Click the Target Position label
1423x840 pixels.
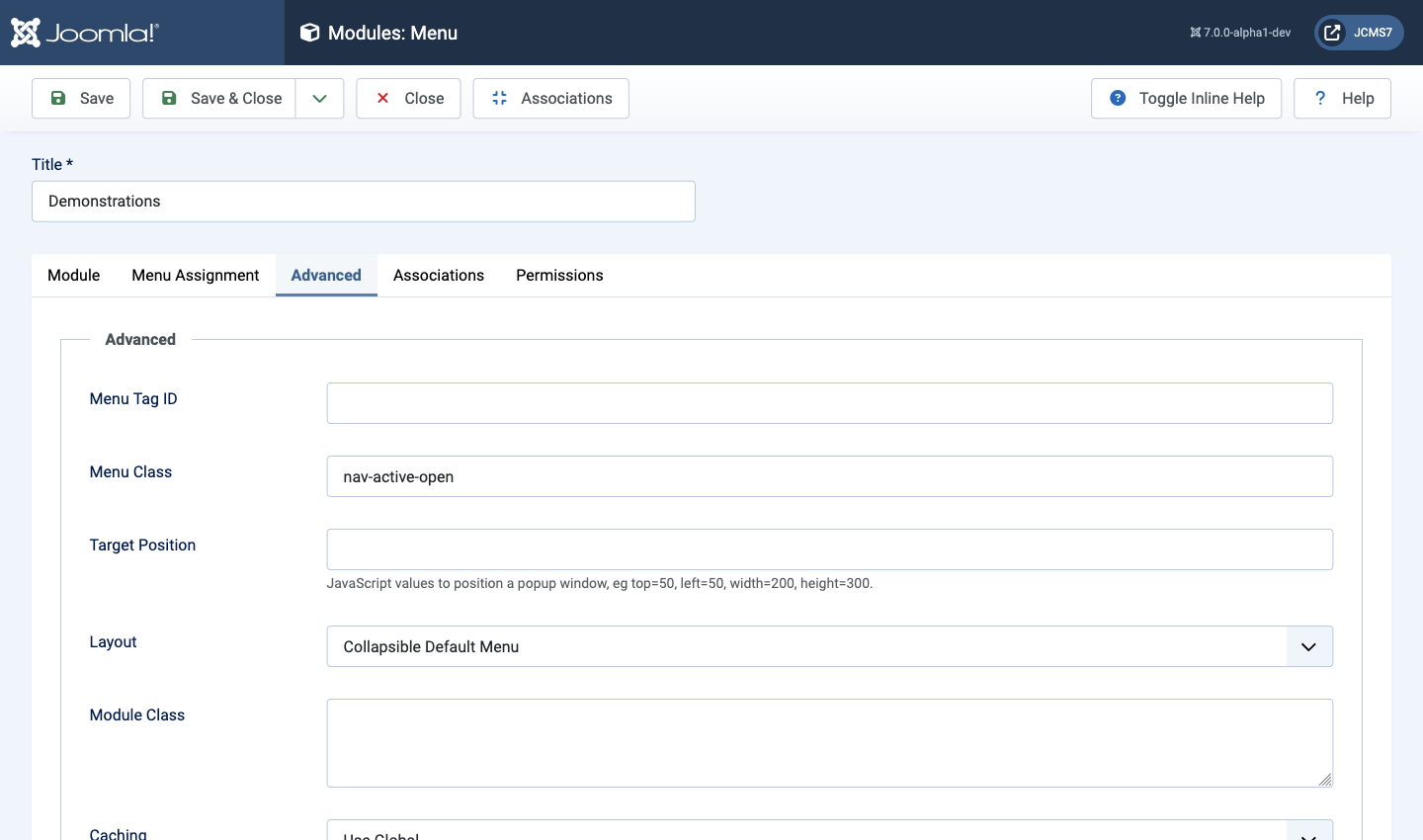(142, 546)
